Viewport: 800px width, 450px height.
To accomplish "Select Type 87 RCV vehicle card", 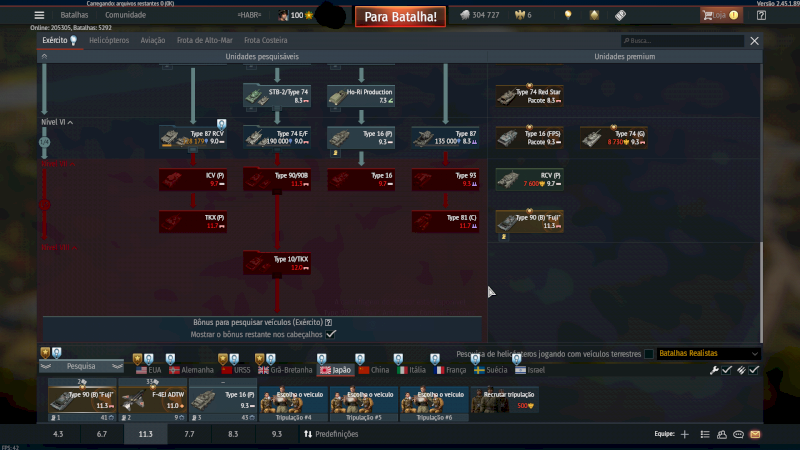I will (x=193, y=138).
